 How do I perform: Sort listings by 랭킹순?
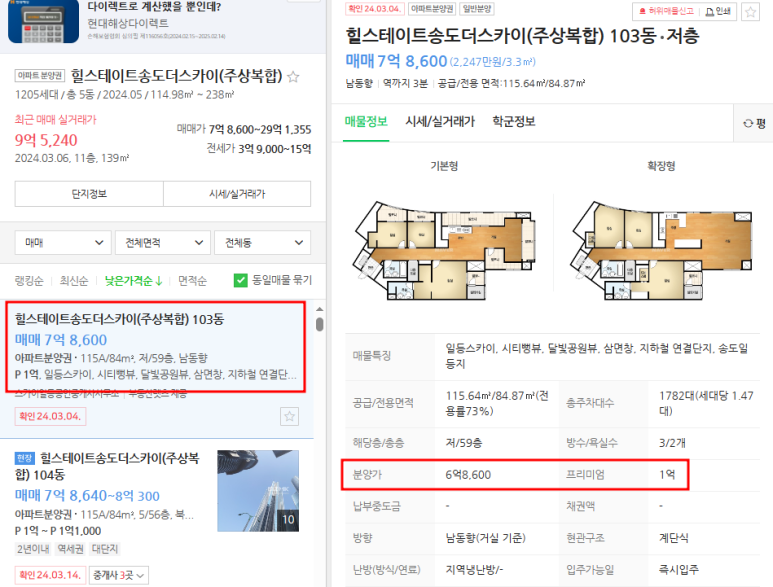click(x=29, y=281)
